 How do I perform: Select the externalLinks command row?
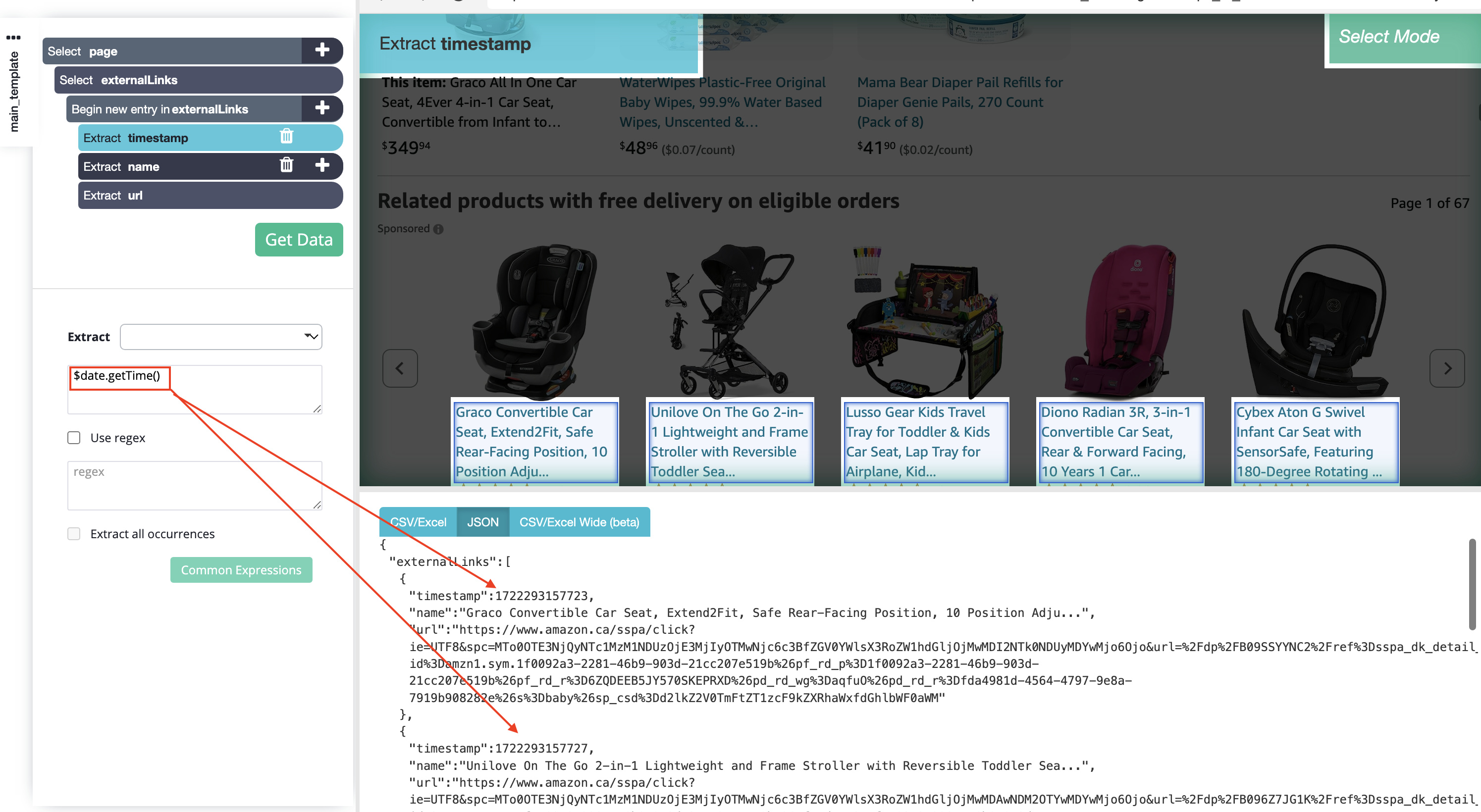pos(198,79)
